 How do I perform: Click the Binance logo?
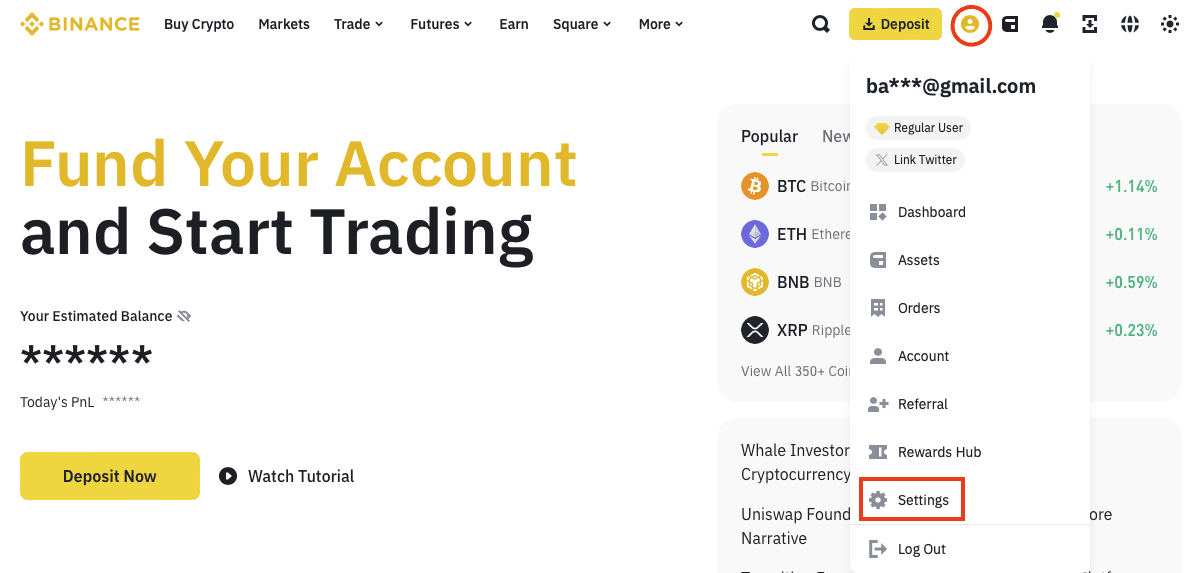pyautogui.click(x=80, y=24)
